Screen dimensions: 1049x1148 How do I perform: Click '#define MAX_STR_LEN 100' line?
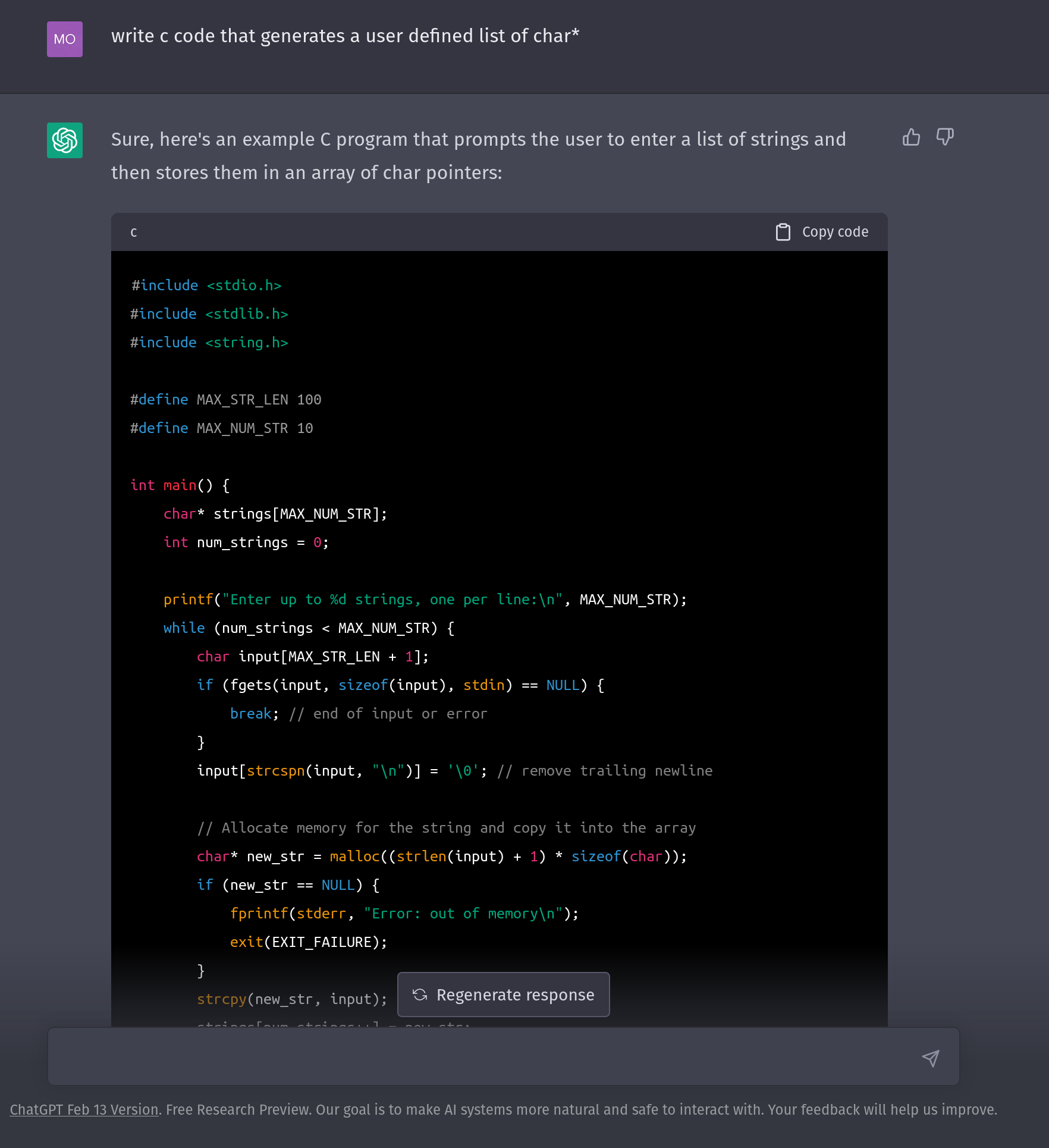(226, 400)
